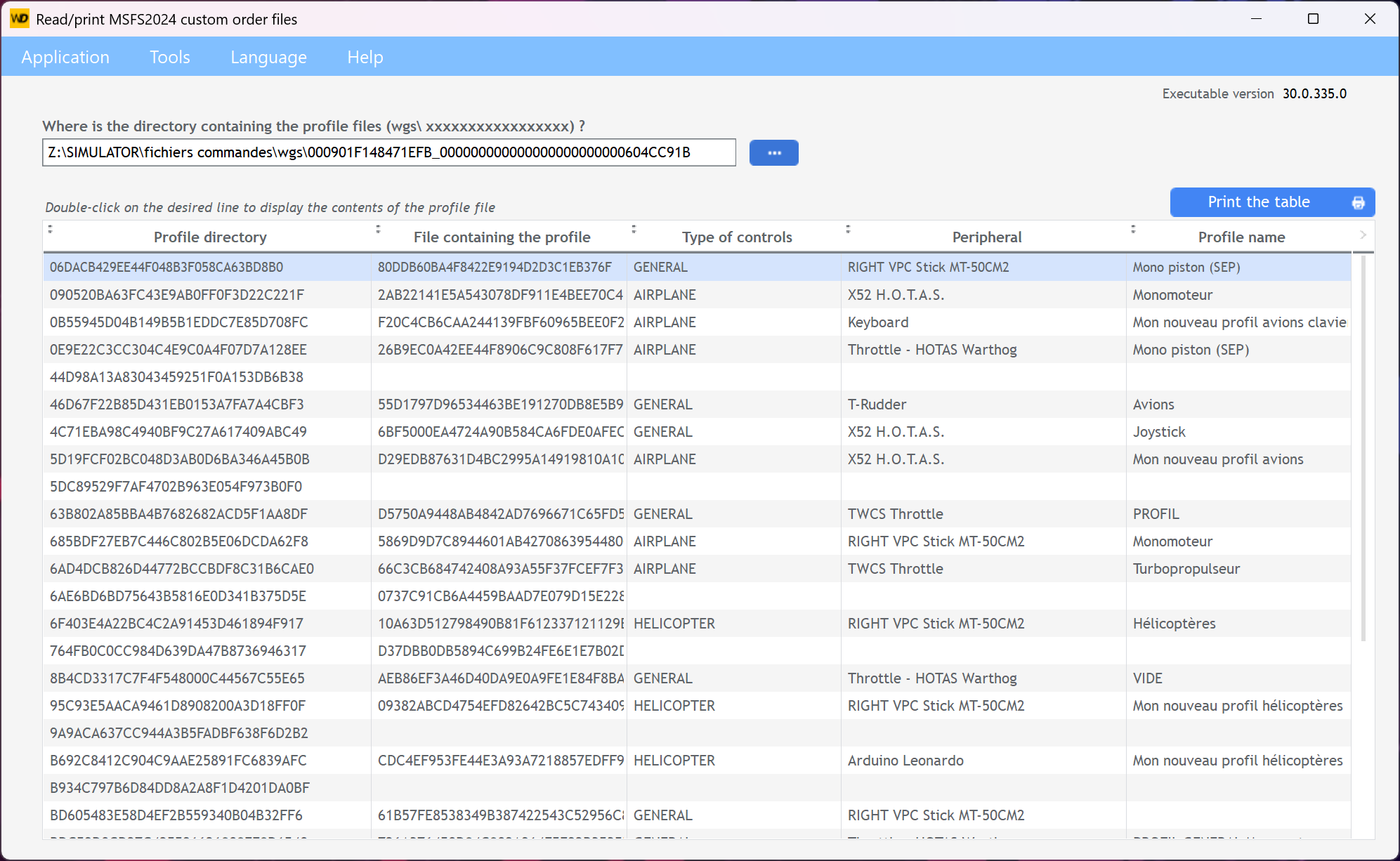
Task: Click the vertical table scrollbar
Action: [1363, 449]
